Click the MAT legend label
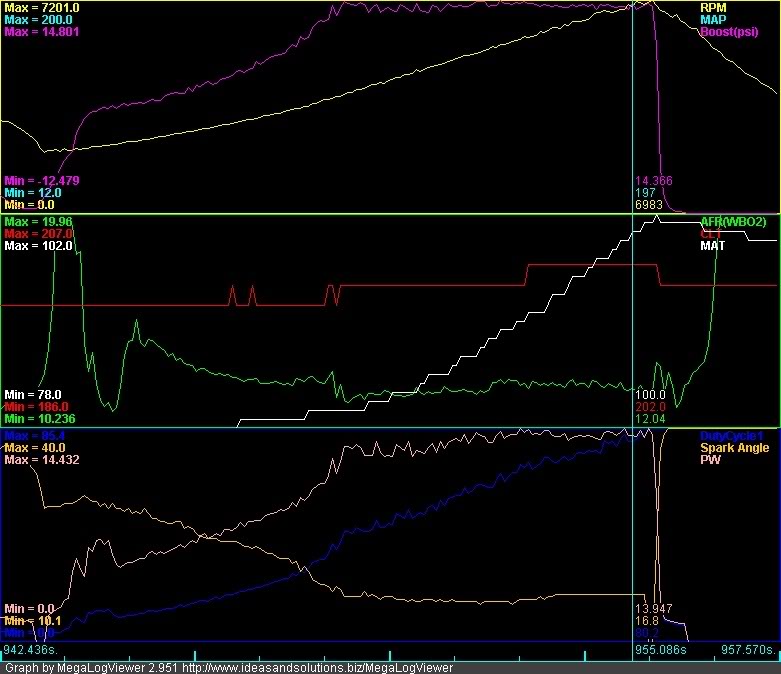This screenshot has width=781, height=674. [713, 246]
